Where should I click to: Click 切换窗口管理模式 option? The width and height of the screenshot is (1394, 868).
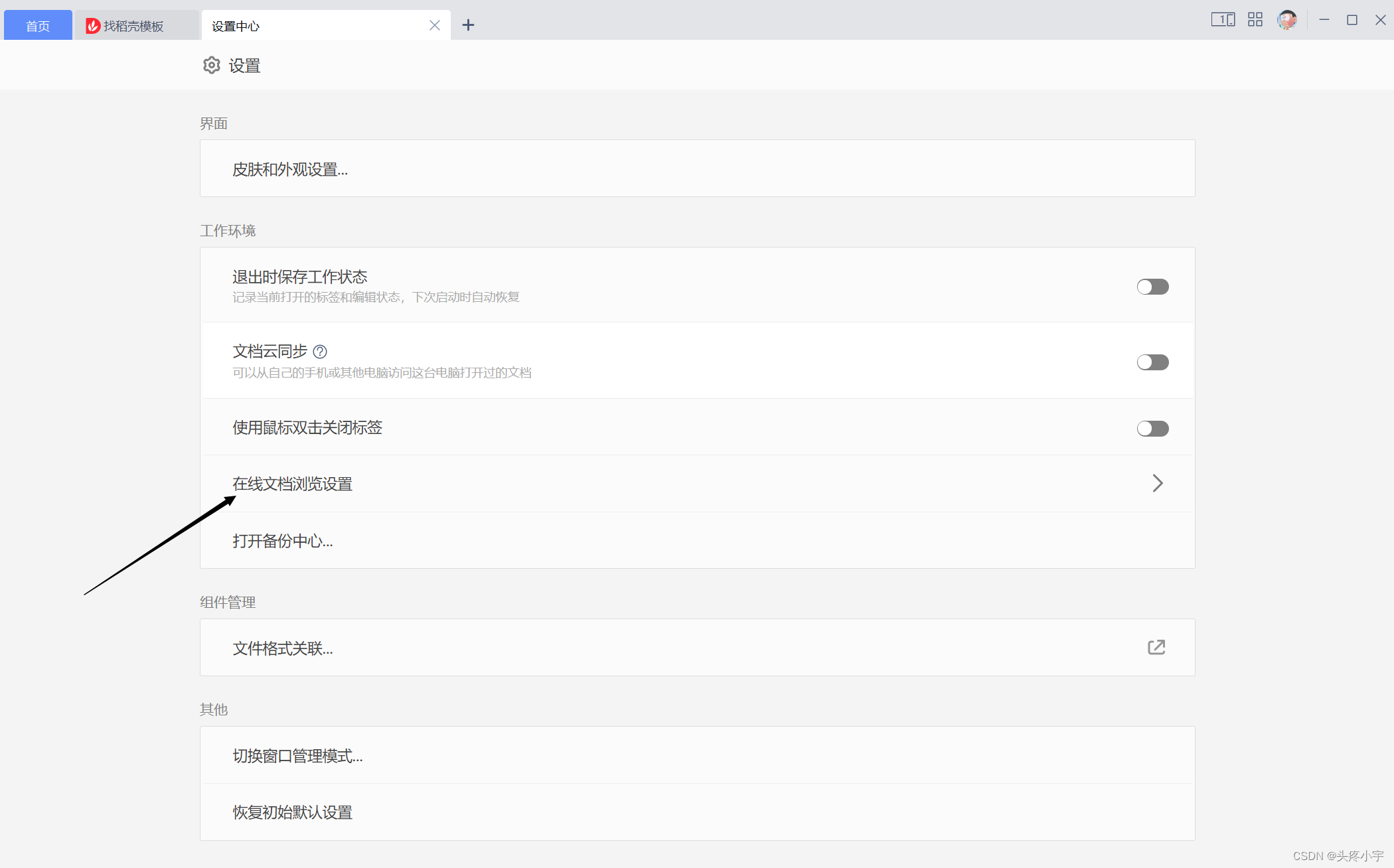click(x=297, y=756)
